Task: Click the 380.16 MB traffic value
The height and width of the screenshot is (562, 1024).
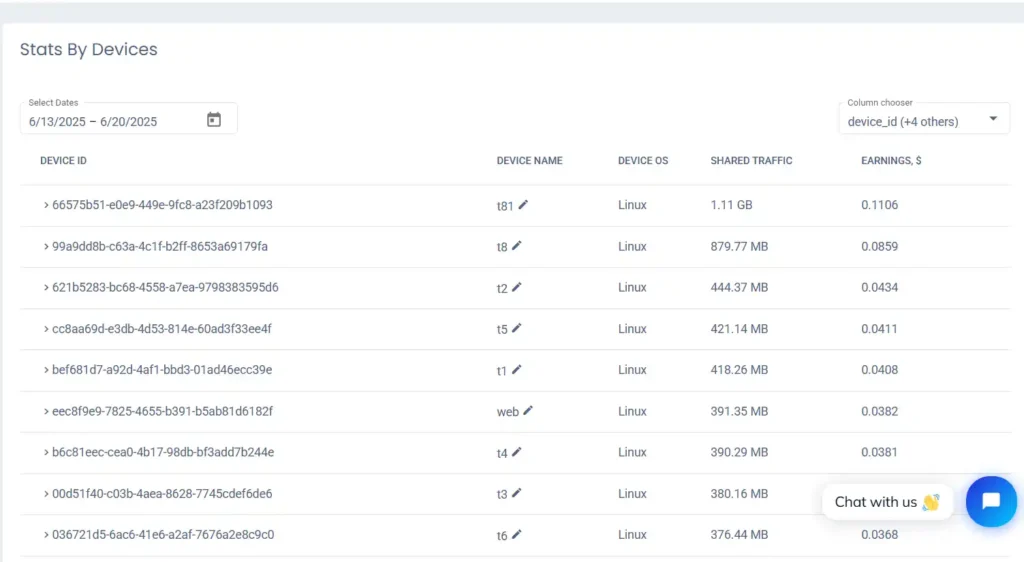Action: click(x=739, y=493)
